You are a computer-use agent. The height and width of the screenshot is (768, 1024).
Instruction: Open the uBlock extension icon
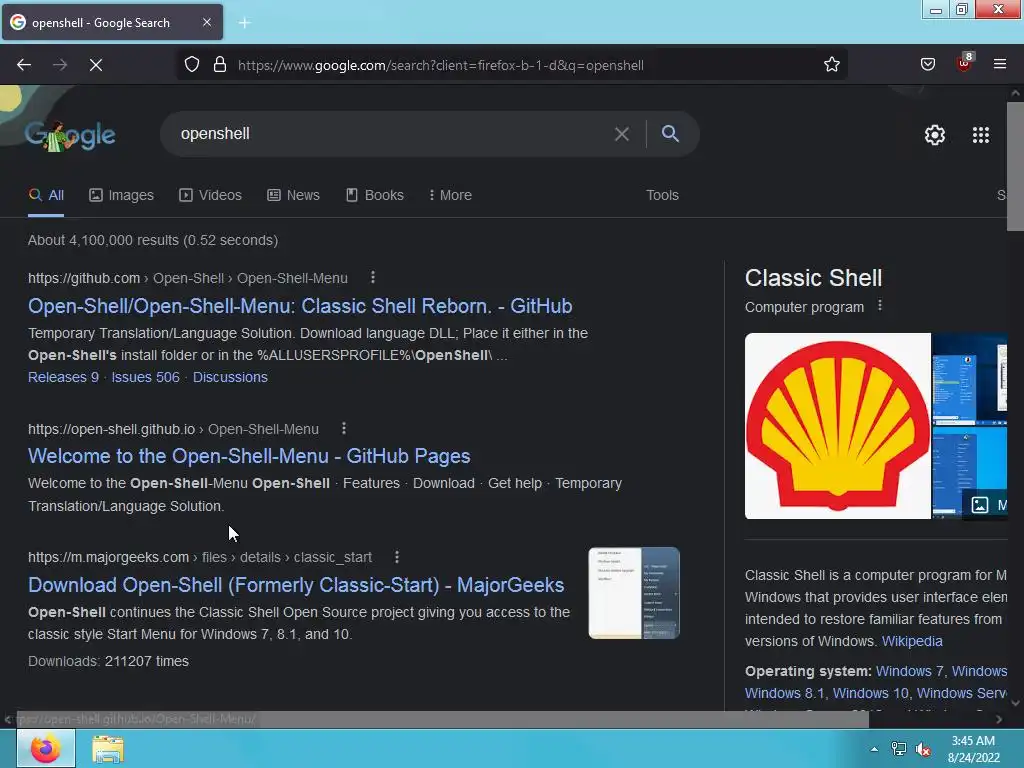click(x=964, y=63)
